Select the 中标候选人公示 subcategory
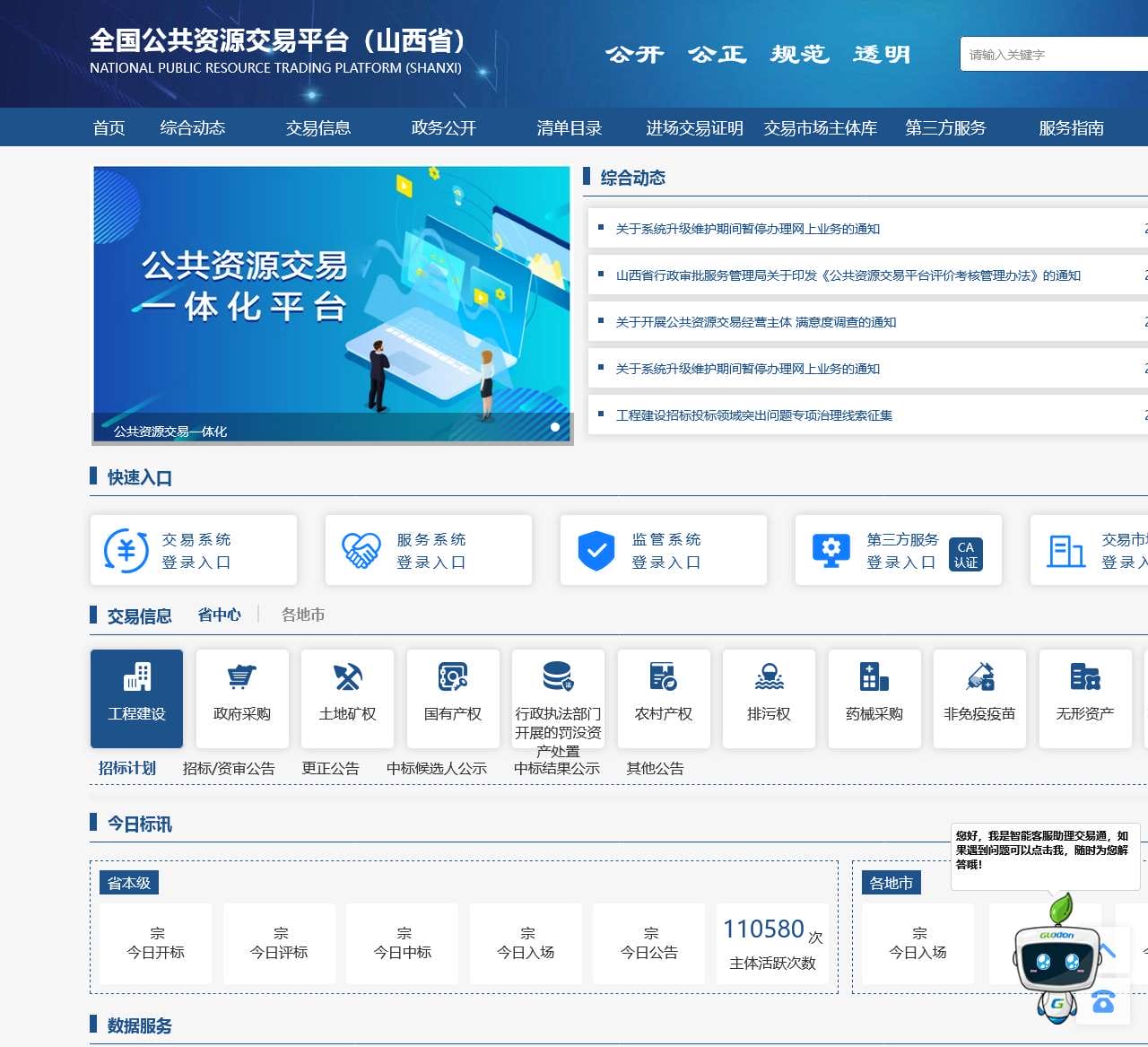This screenshot has height=1047, width=1148. [x=437, y=769]
